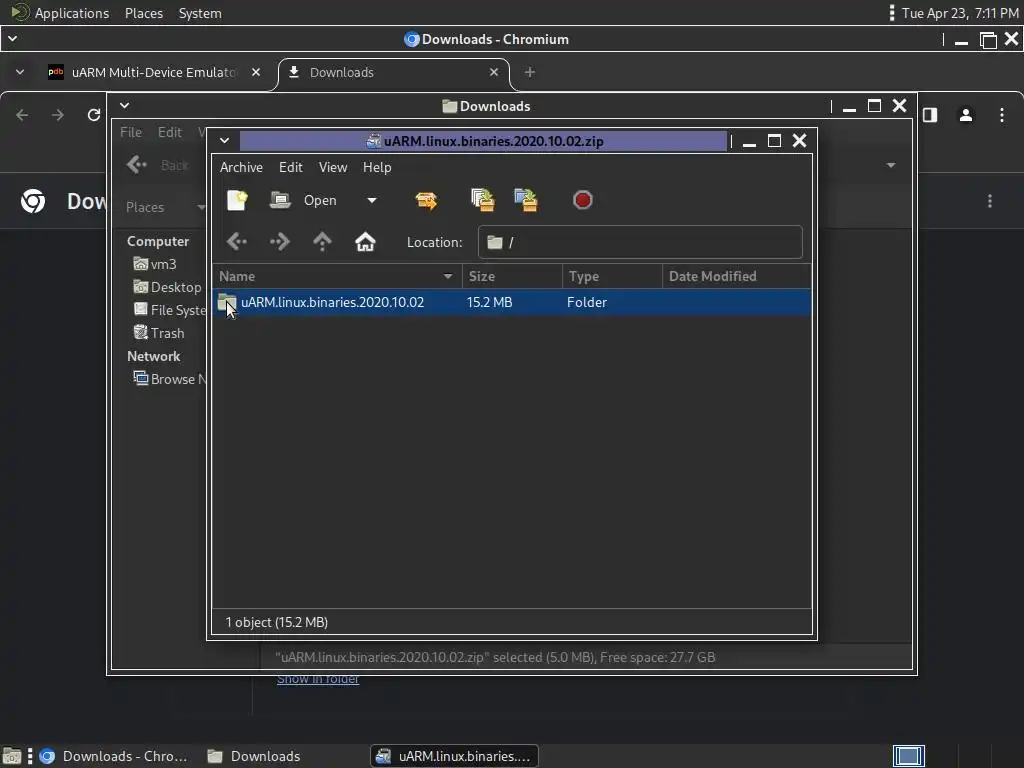Viewport: 1024px width, 768px height.
Task: Open File System in the sidebar
Action: (x=170, y=310)
